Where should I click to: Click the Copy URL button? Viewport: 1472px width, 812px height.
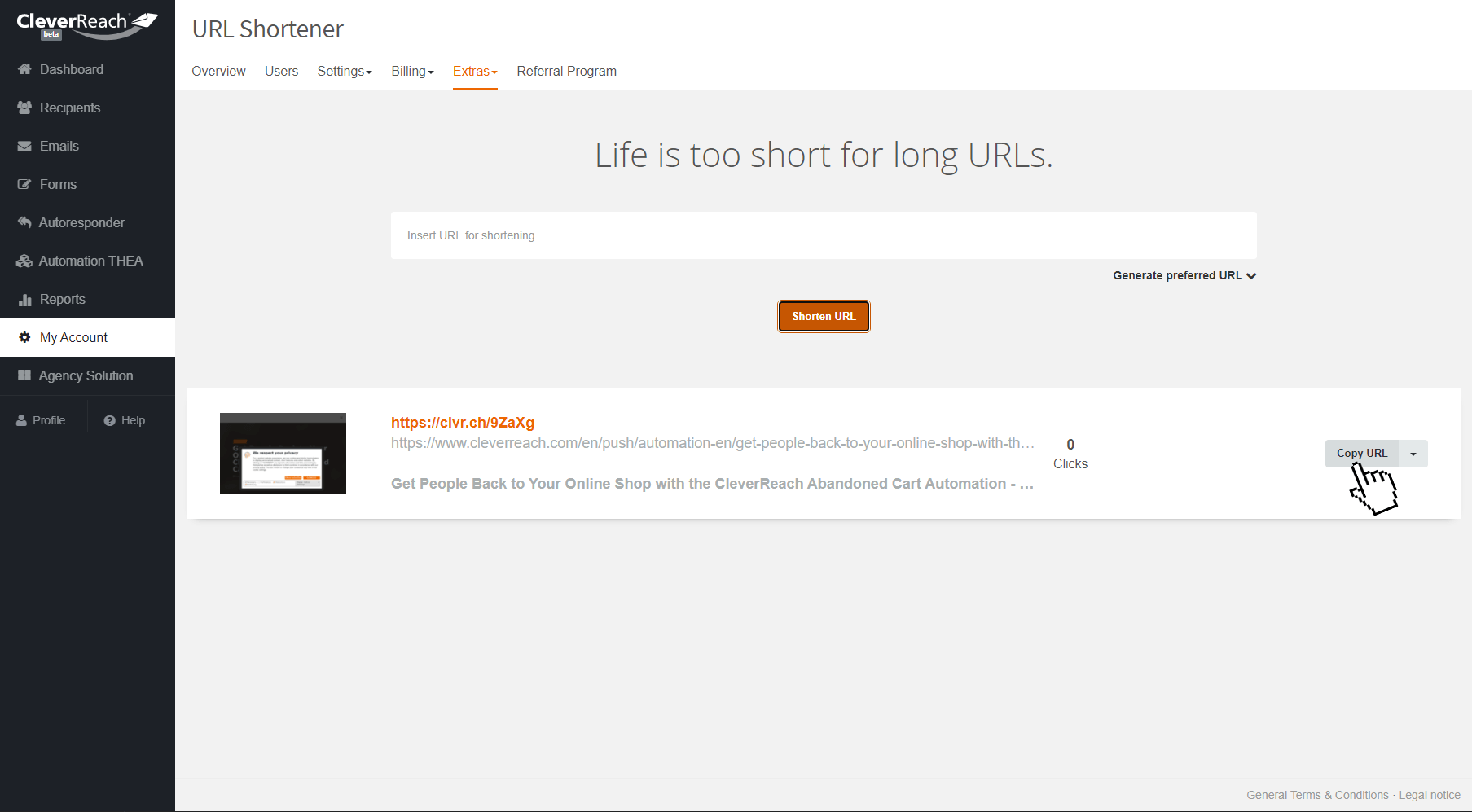click(x=1362, y=454)
